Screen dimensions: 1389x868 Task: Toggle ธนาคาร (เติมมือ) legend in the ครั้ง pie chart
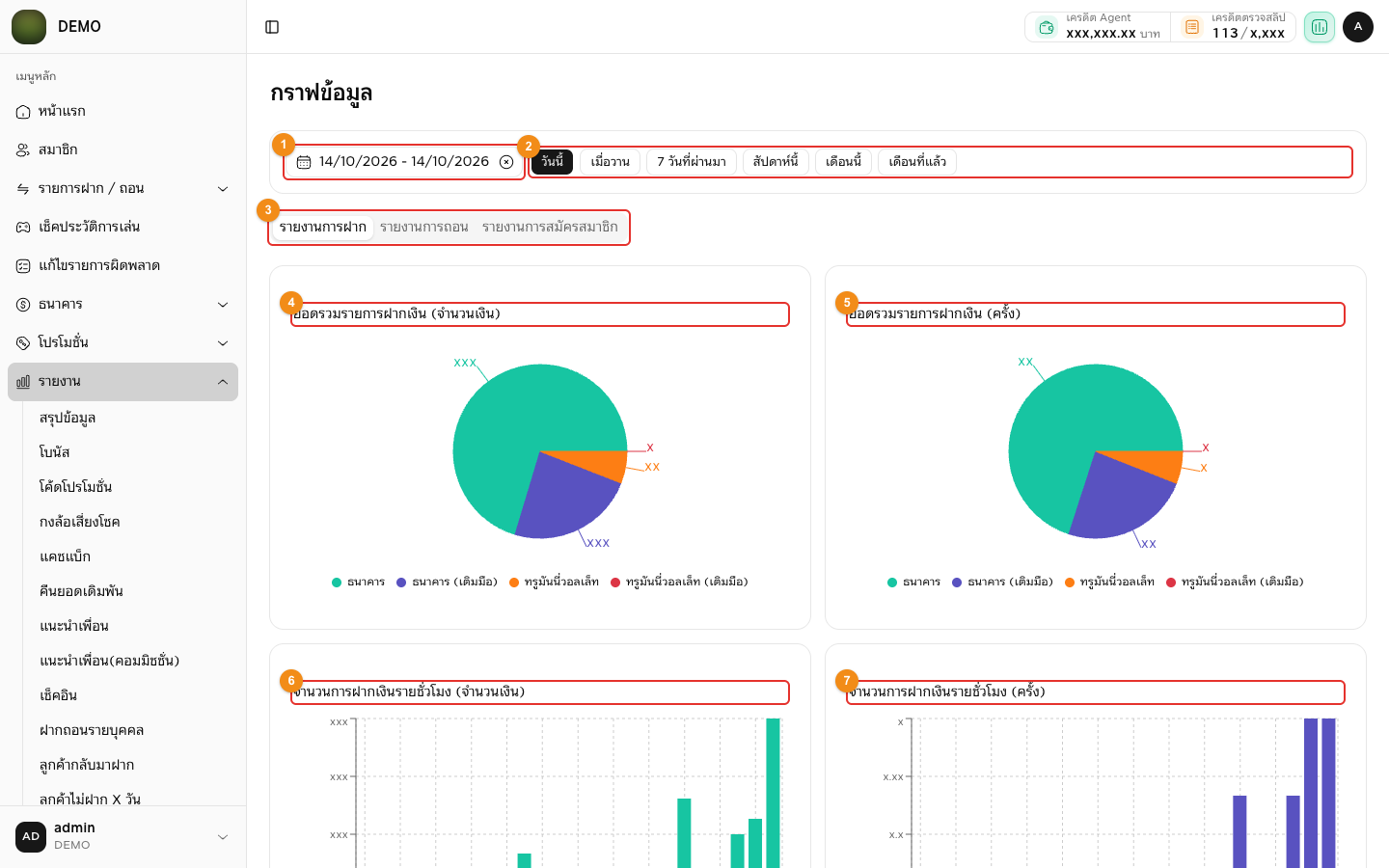coord(1002,583)
